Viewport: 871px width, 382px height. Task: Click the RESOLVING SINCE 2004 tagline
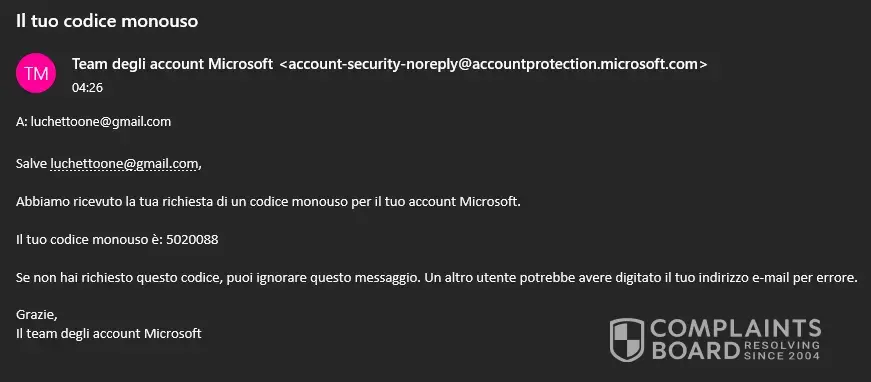(782, 350)
